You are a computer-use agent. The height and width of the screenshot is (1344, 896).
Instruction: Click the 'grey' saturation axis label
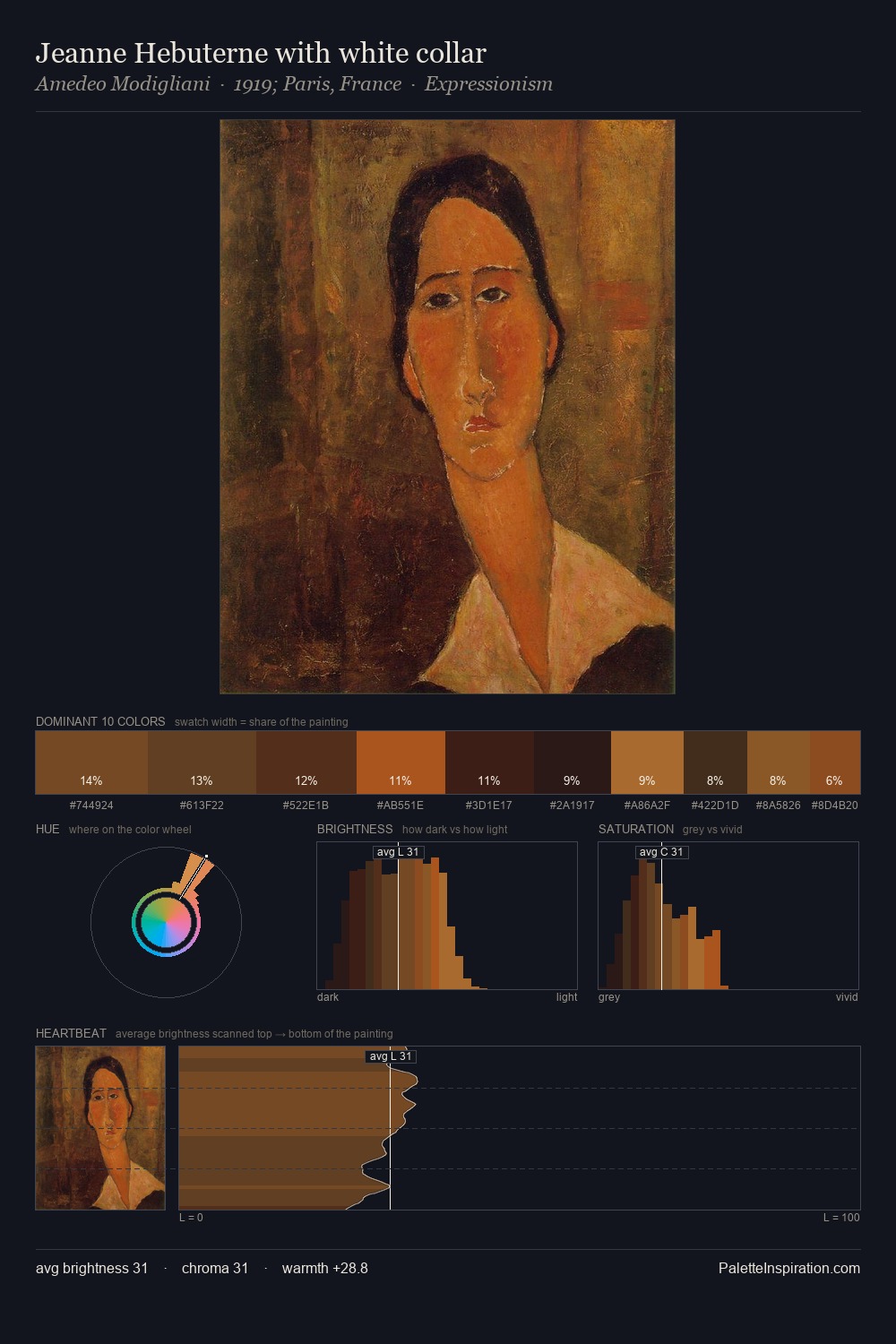(x=609, y=997)
